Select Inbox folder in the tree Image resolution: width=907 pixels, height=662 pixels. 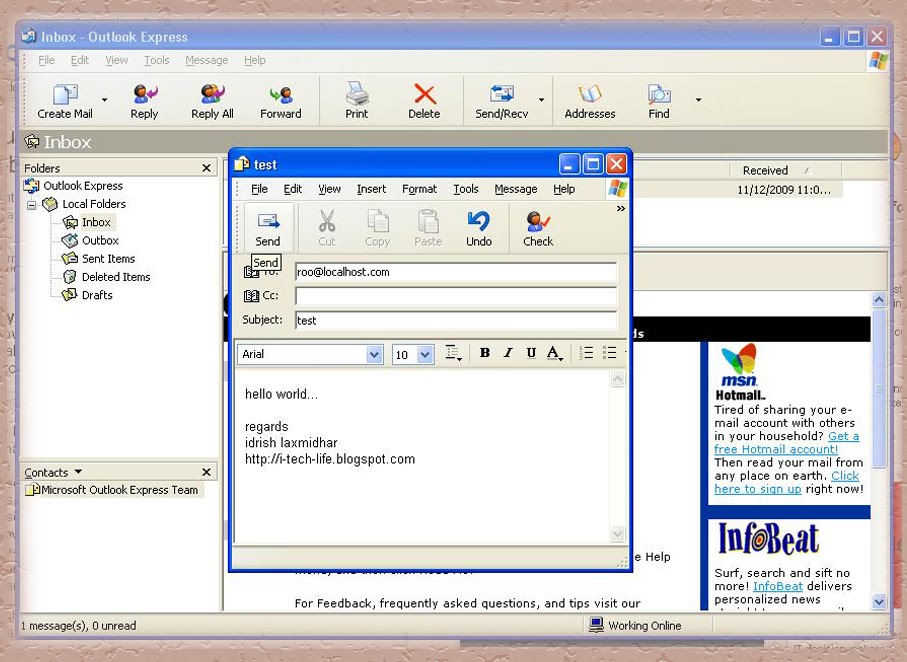click(x=95, y=222)
